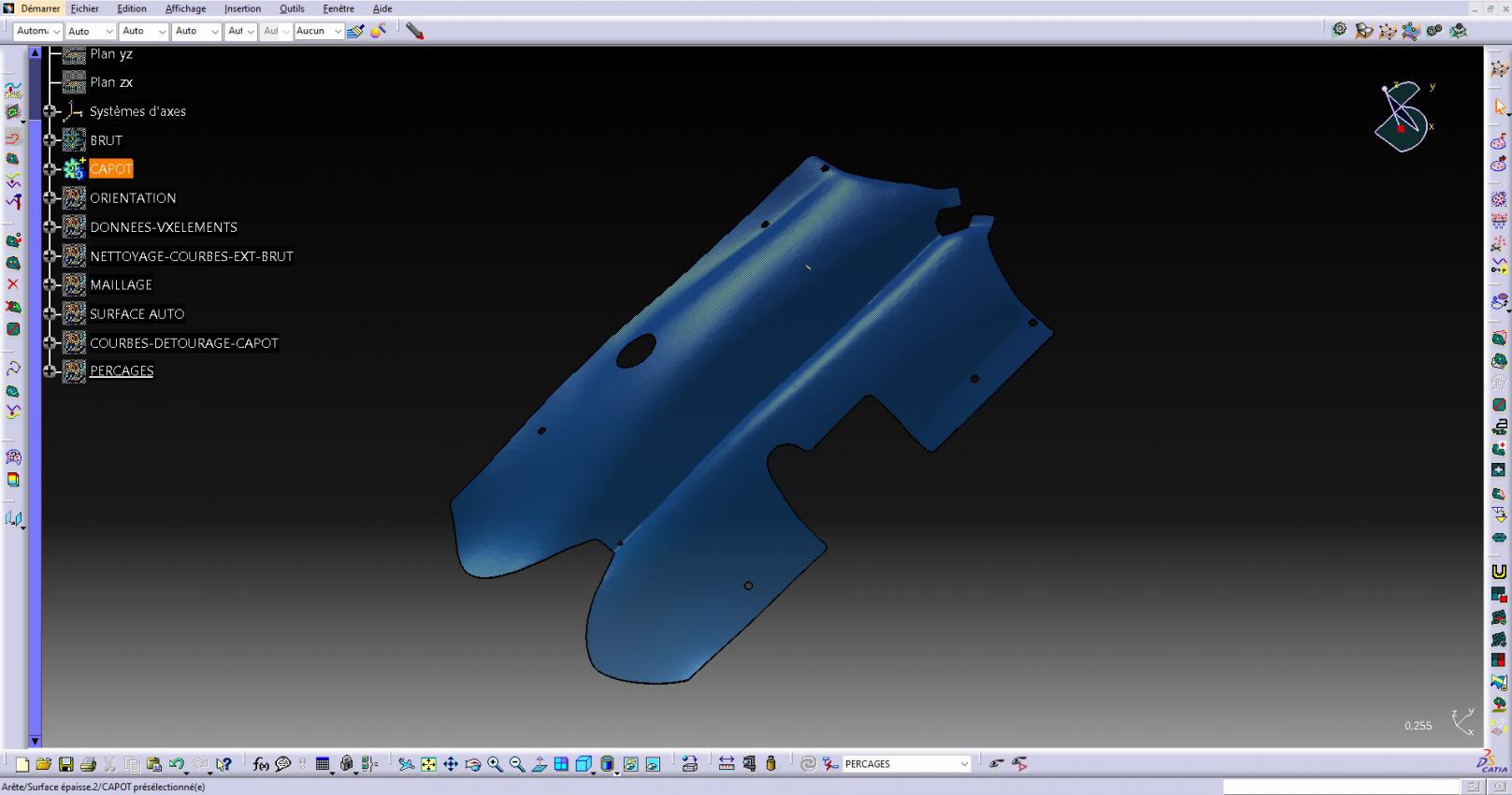This screenshot has height=795, width=1512.
Task: Toggle the Swap visible space icon
Action: pyautogui.click(x=653, y=764)
